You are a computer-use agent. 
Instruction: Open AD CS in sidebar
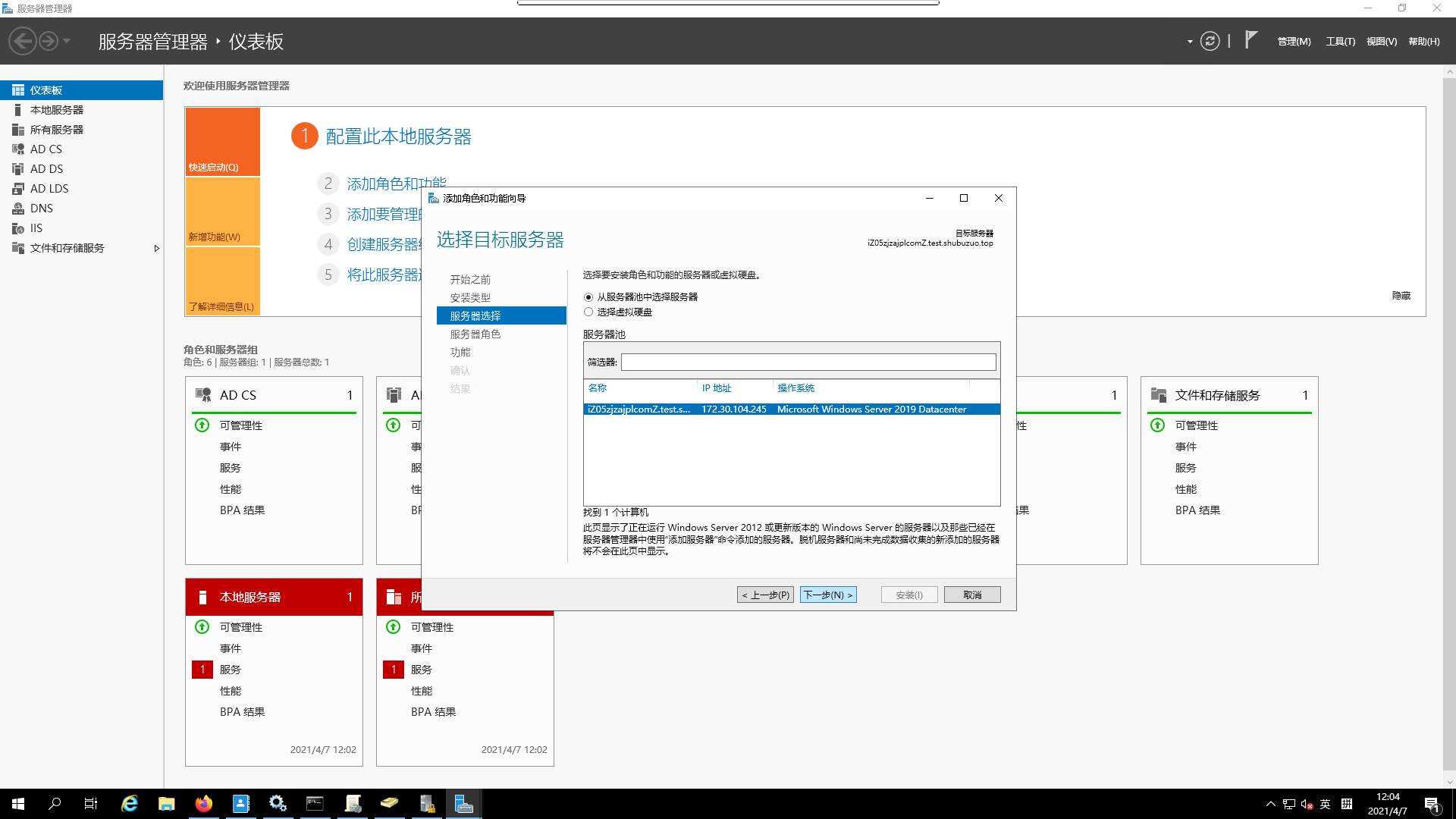[45, 149]
